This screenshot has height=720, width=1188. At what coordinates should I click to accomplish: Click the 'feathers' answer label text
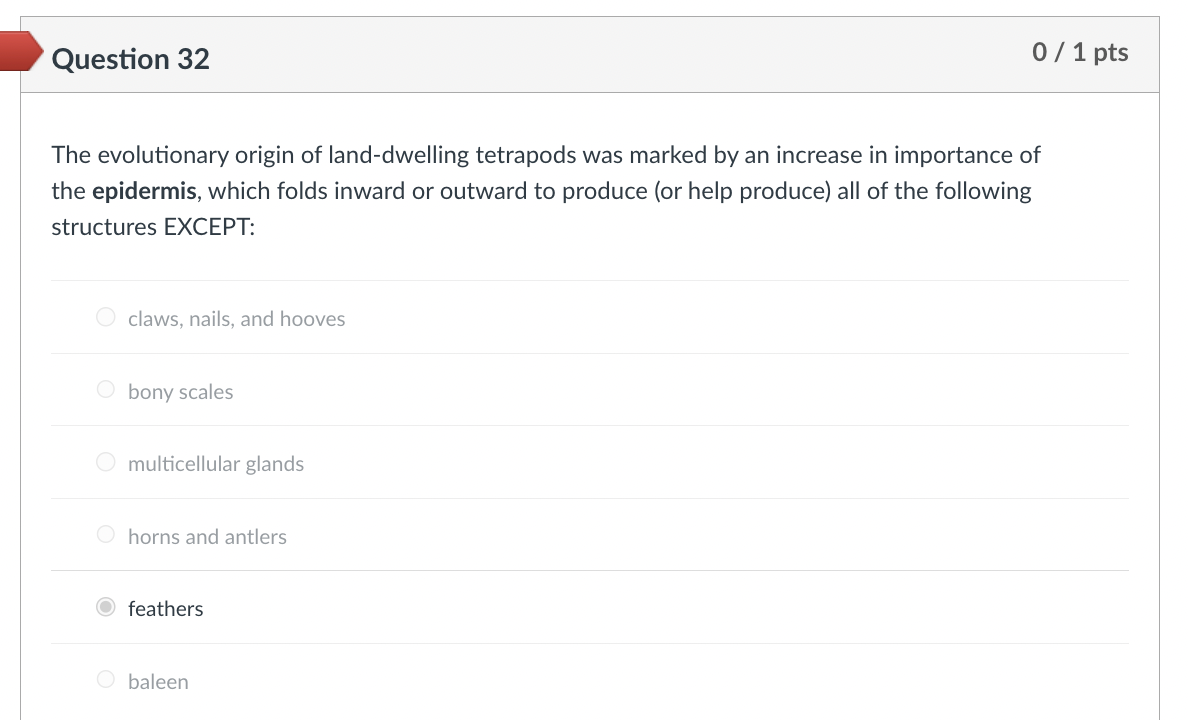pos(165,609)
